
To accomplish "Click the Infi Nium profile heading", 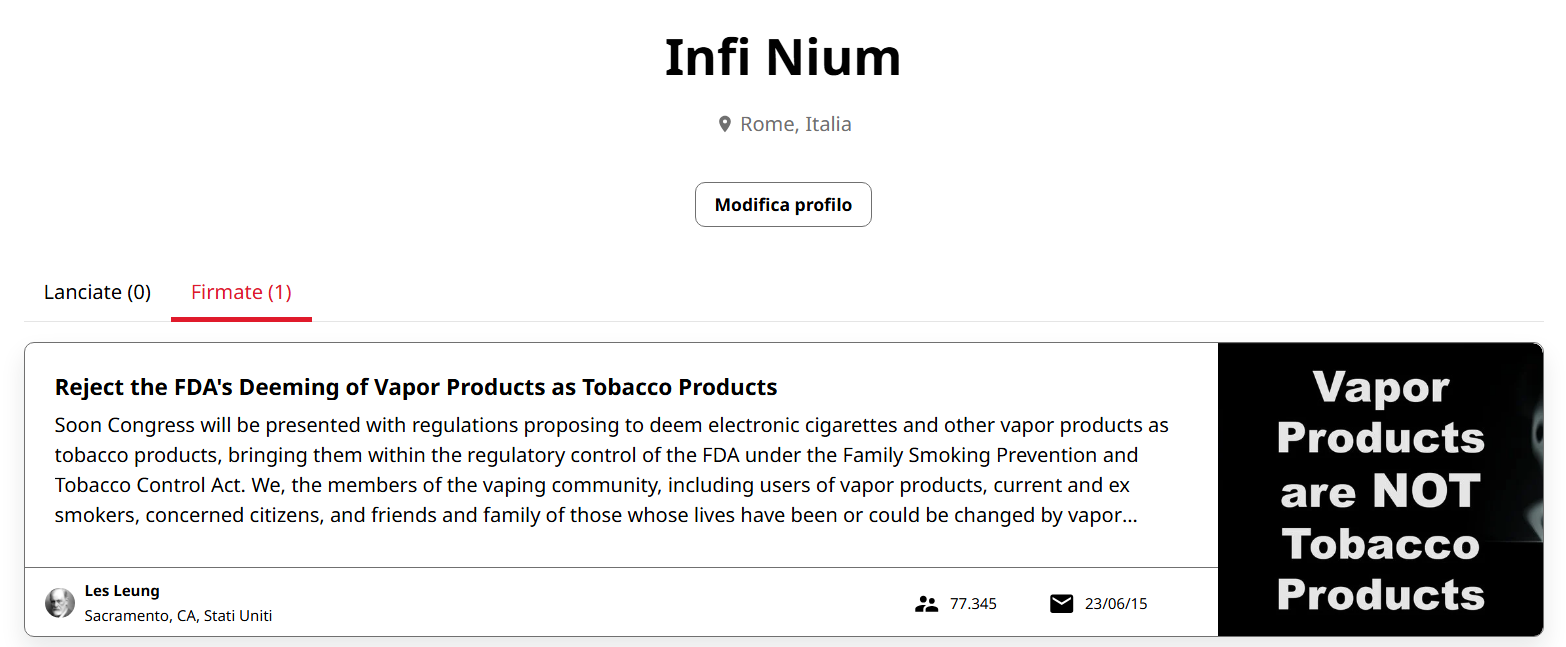I will [x=783, y=57].
